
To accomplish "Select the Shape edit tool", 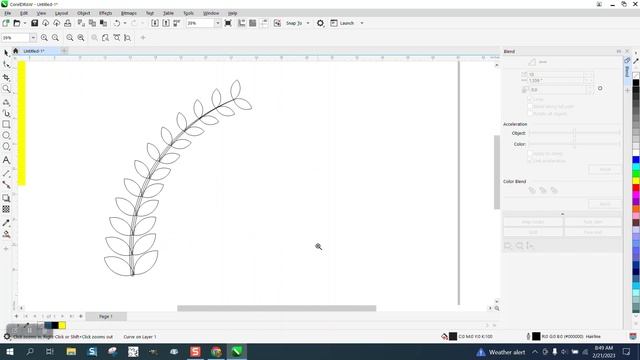I will [x=6, y=65].
